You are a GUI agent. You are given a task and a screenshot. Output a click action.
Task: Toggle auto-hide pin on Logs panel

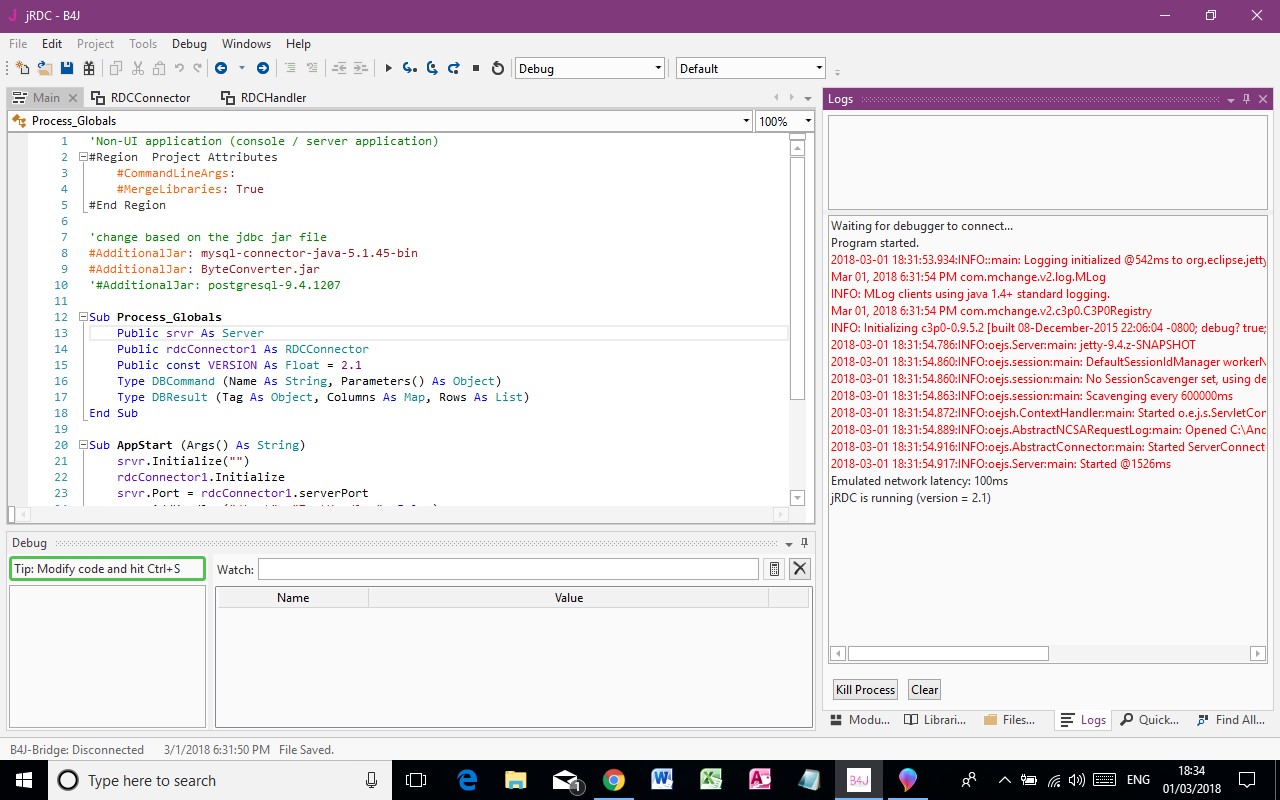tap(1246, 99)
